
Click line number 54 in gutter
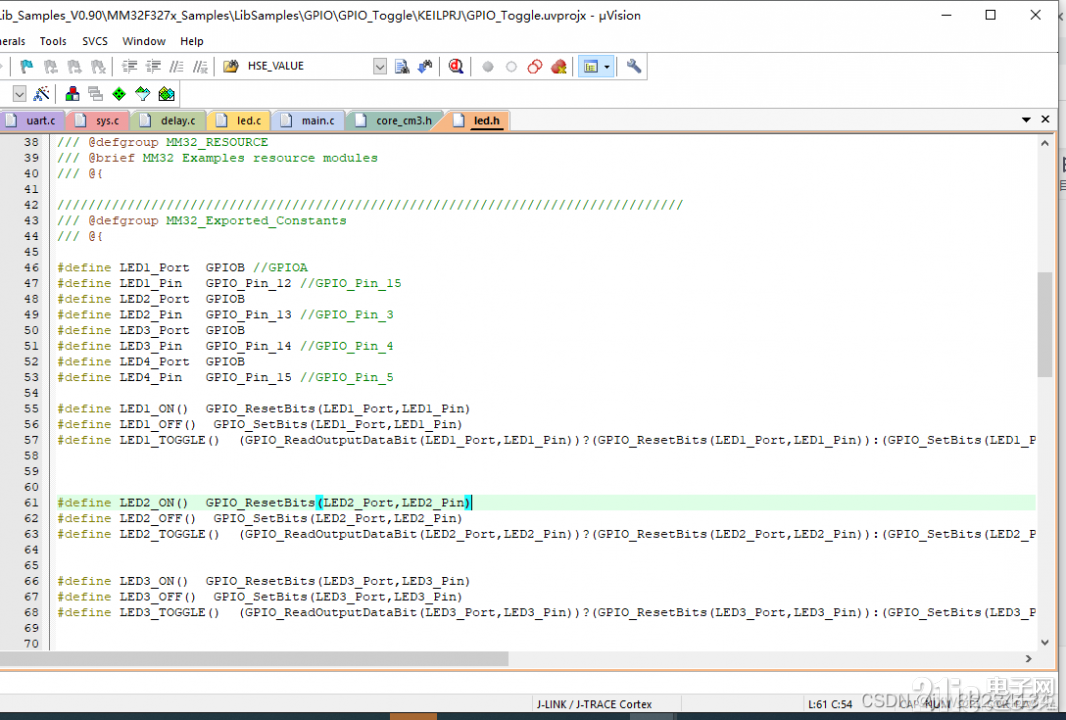(x=31, y=393)
